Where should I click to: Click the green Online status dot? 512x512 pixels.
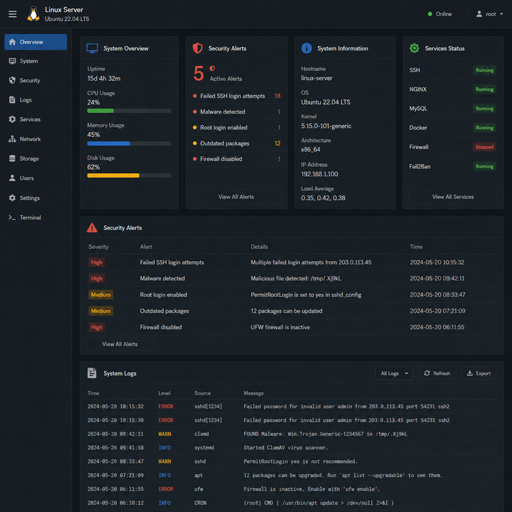[430, 14]
